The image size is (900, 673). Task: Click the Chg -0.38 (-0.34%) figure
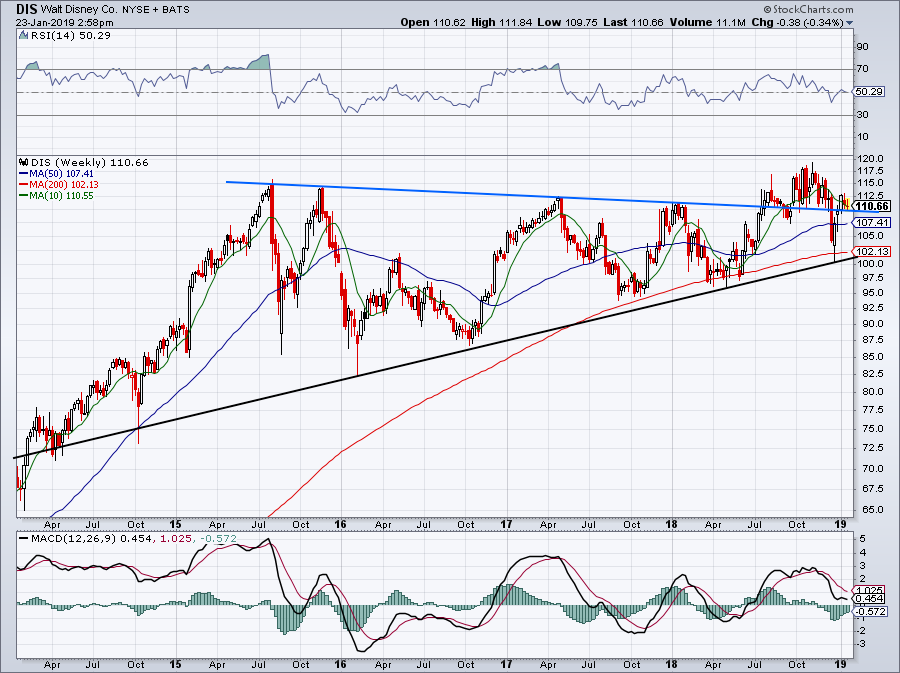[797, 22]
